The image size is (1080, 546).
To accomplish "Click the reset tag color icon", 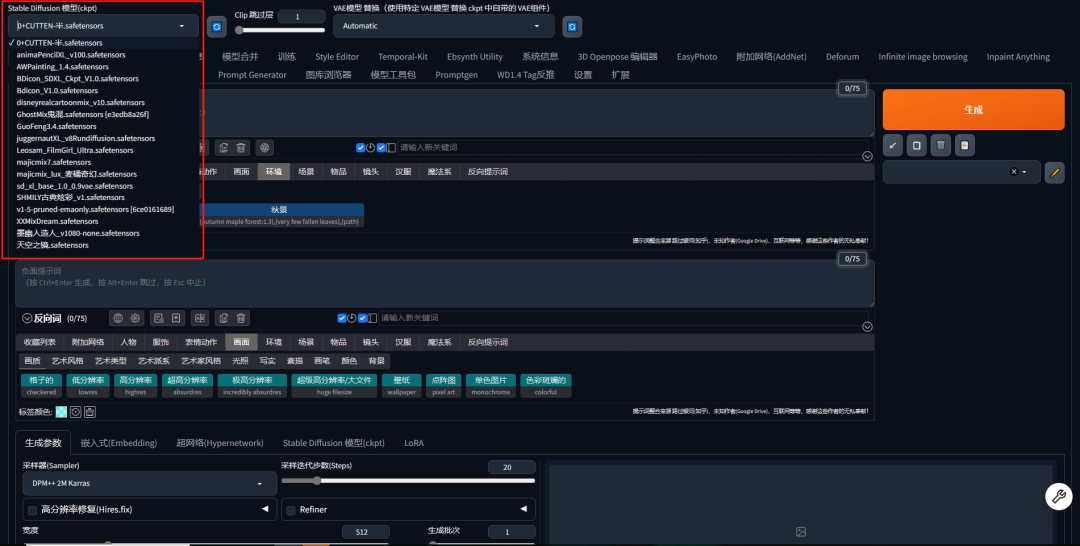I will 76,412.
